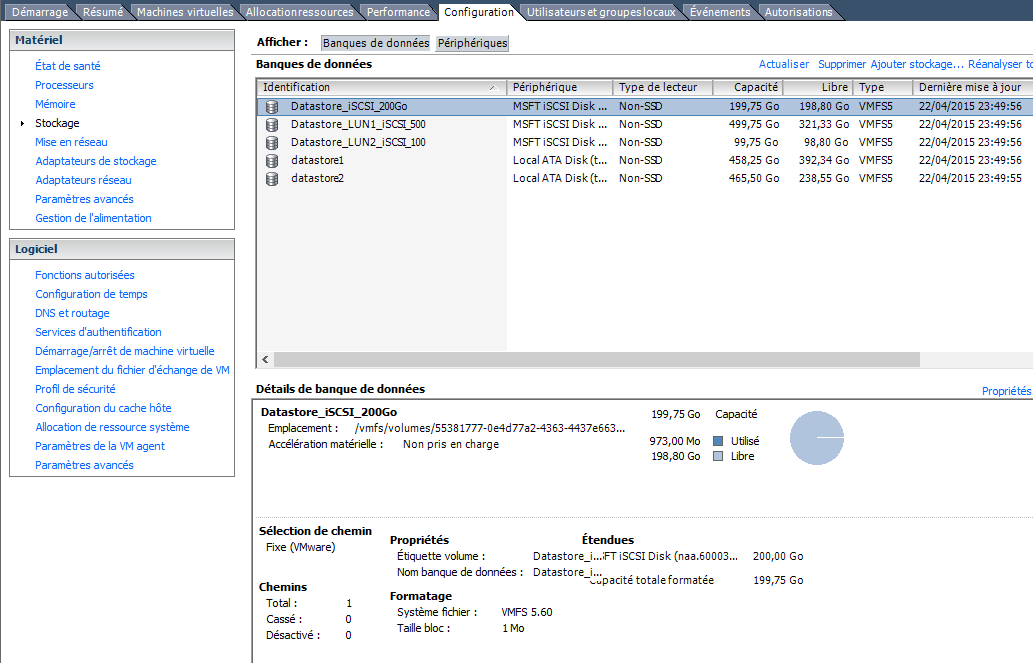
Task: Click the arrow marker beside Stockage
Action: [22, 123]
